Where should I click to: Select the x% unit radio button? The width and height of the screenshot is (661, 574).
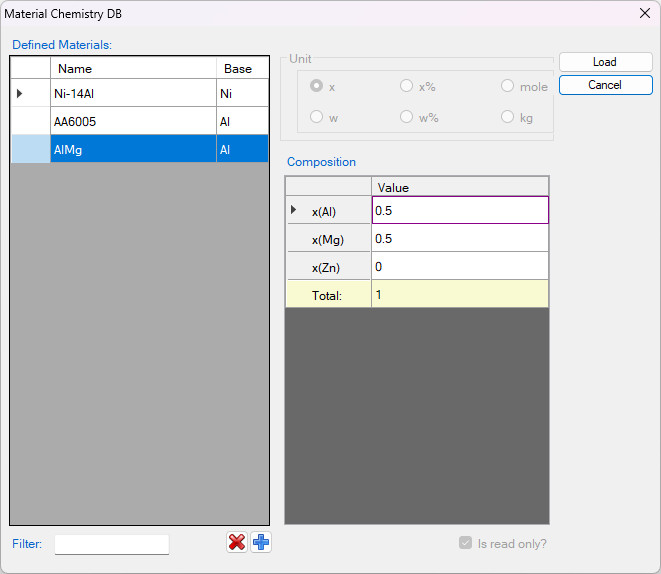coord(407,87)
